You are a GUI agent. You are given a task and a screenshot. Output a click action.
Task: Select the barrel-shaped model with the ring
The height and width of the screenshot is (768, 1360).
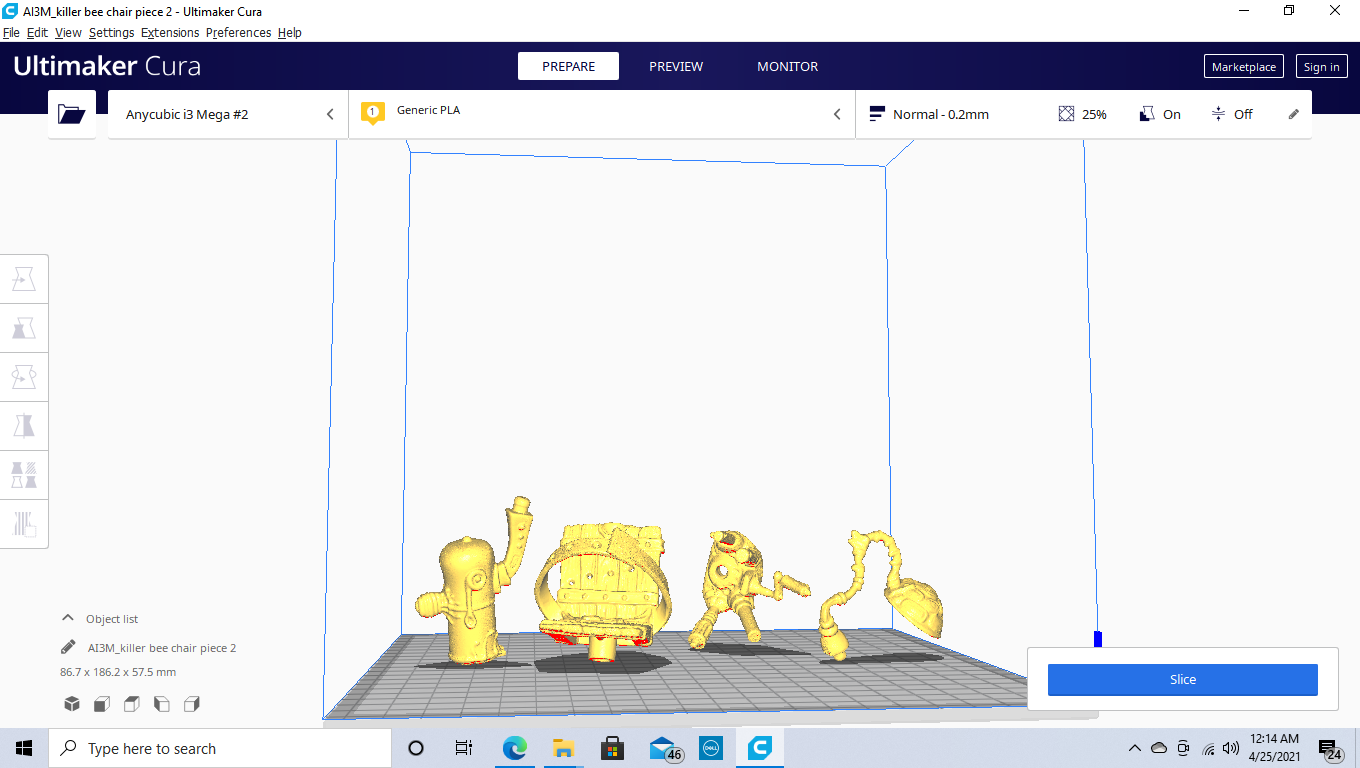(x=603, y=588)
